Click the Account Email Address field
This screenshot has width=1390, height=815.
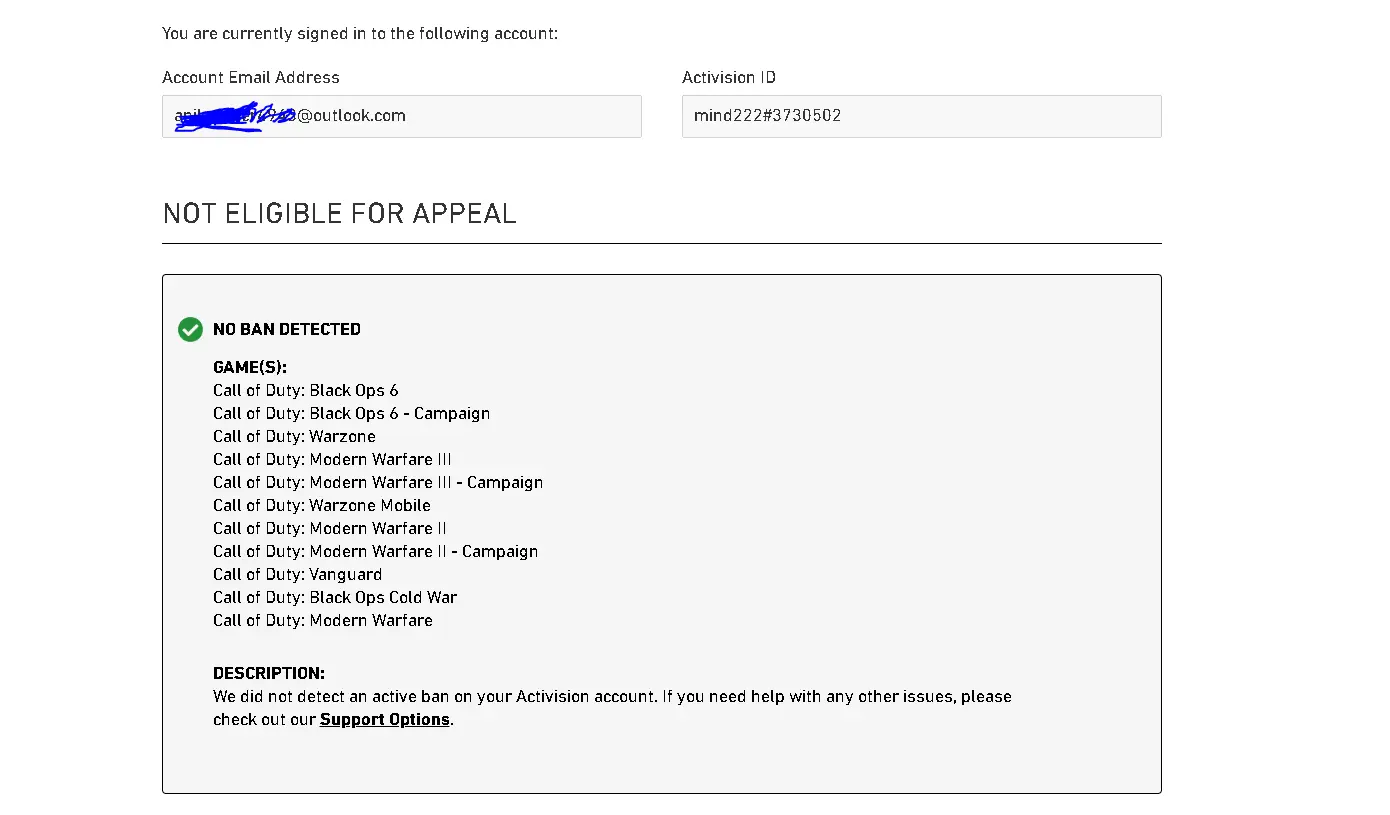point(401,116)
